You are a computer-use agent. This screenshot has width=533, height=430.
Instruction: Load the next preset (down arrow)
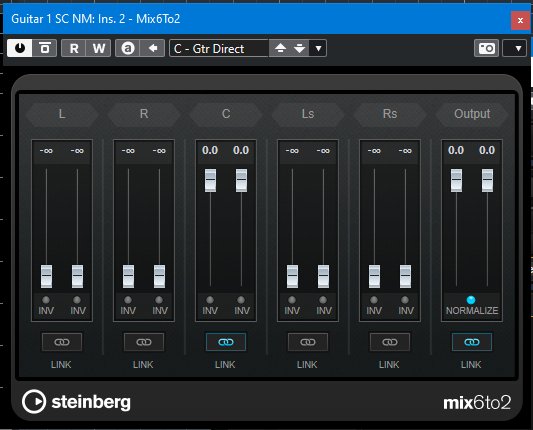point(299,48)
